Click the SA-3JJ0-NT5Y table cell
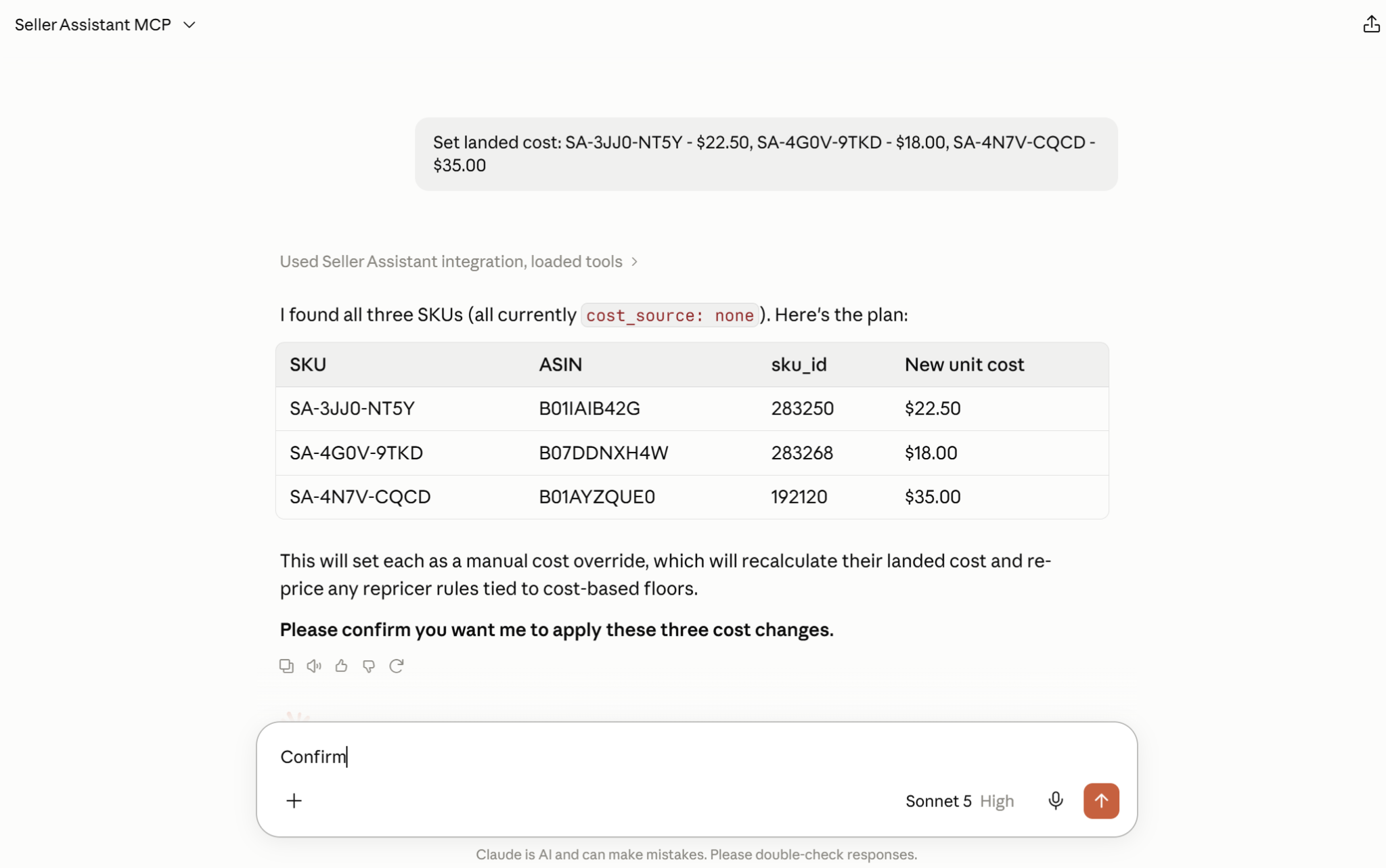This screenshot has height=868, width=1386. coord(352,409)
